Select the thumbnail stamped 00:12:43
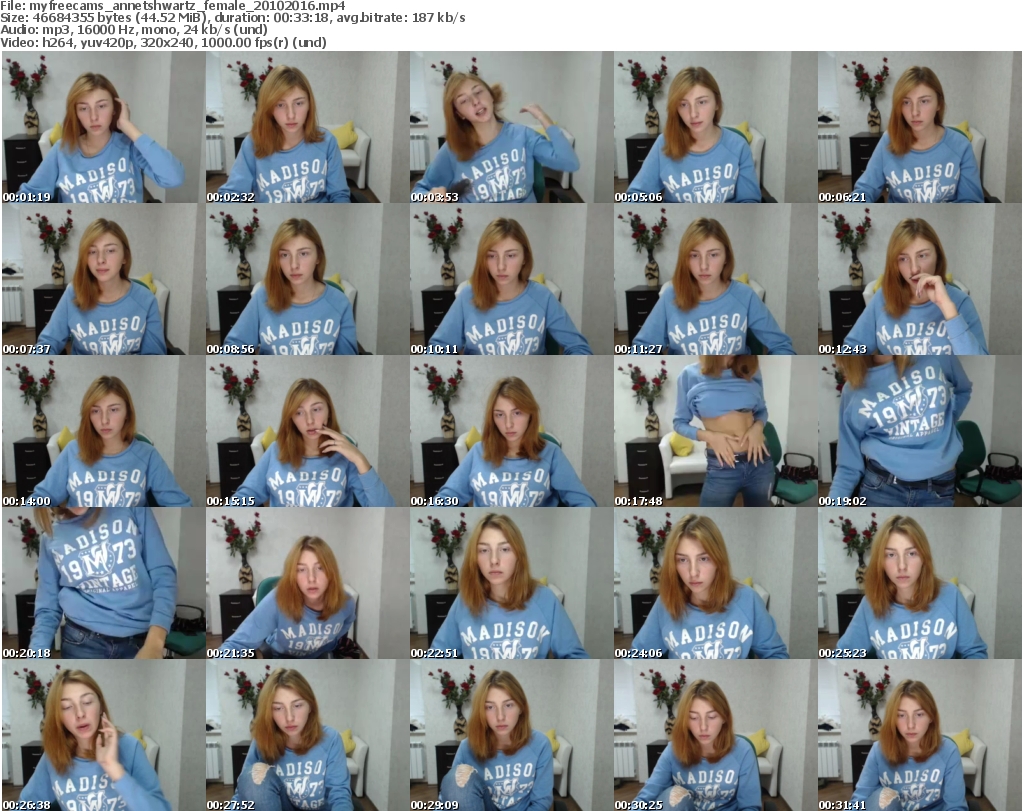This screenshot has width=1024, height=811. [920, 279]
